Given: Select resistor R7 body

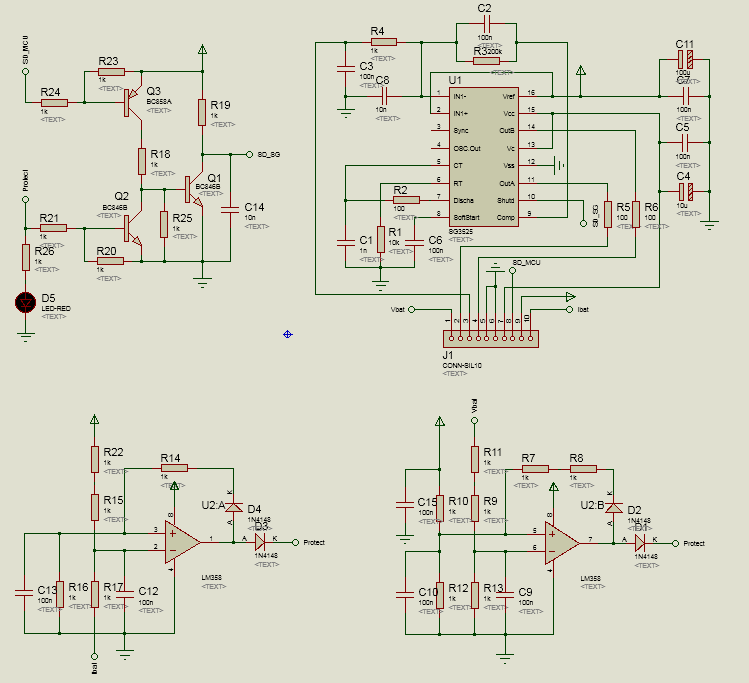Looking at the screenshot, I should coord(535,469).
